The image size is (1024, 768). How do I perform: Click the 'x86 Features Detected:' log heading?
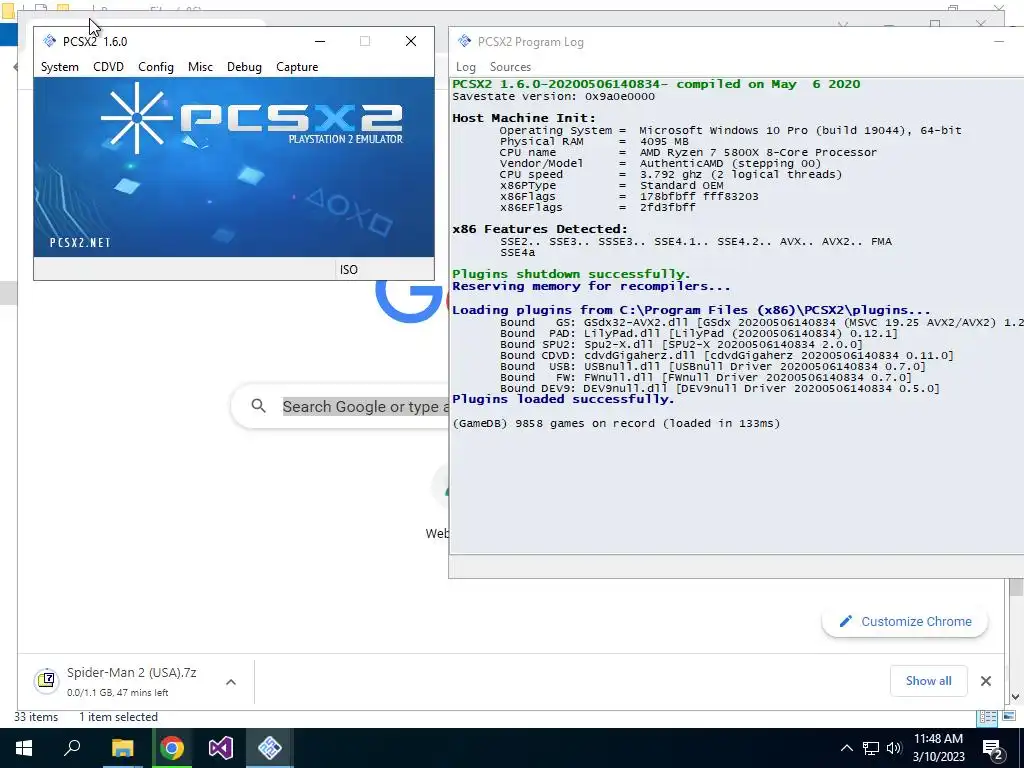(x=539, y=229)
